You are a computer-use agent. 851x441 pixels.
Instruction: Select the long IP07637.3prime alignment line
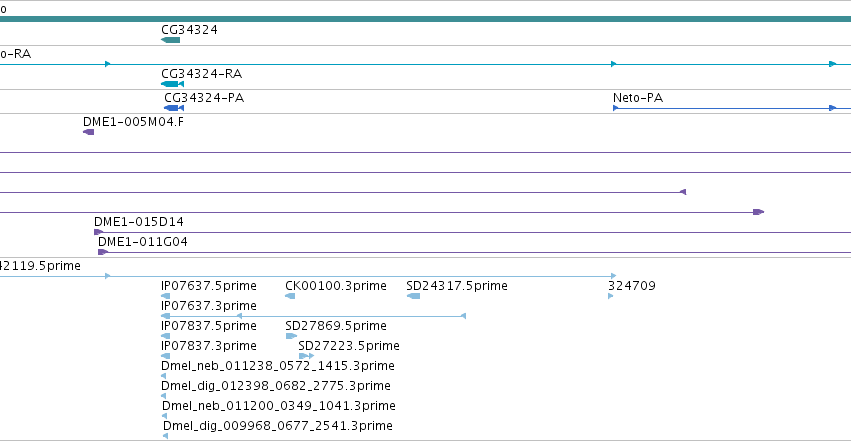pyautogui.click(x=313, y=316)
